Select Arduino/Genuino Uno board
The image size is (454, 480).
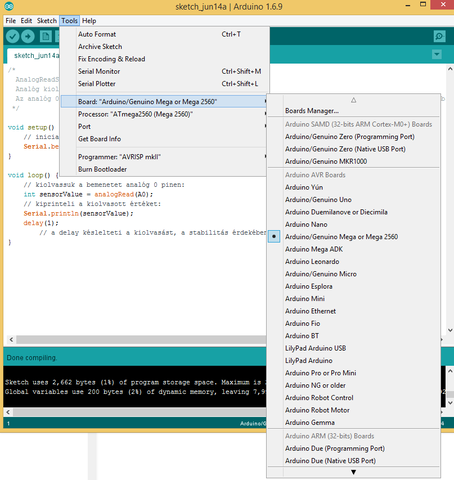354,200
